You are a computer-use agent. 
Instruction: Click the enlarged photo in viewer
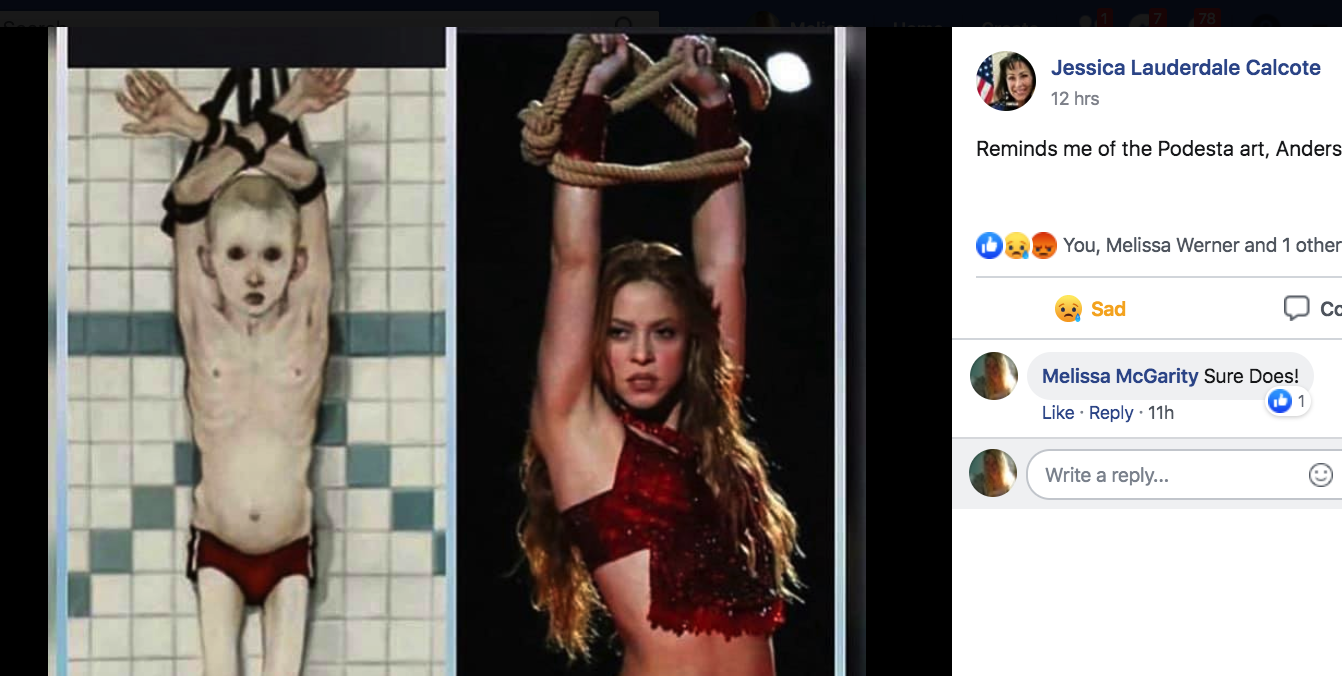coord(456,351)
